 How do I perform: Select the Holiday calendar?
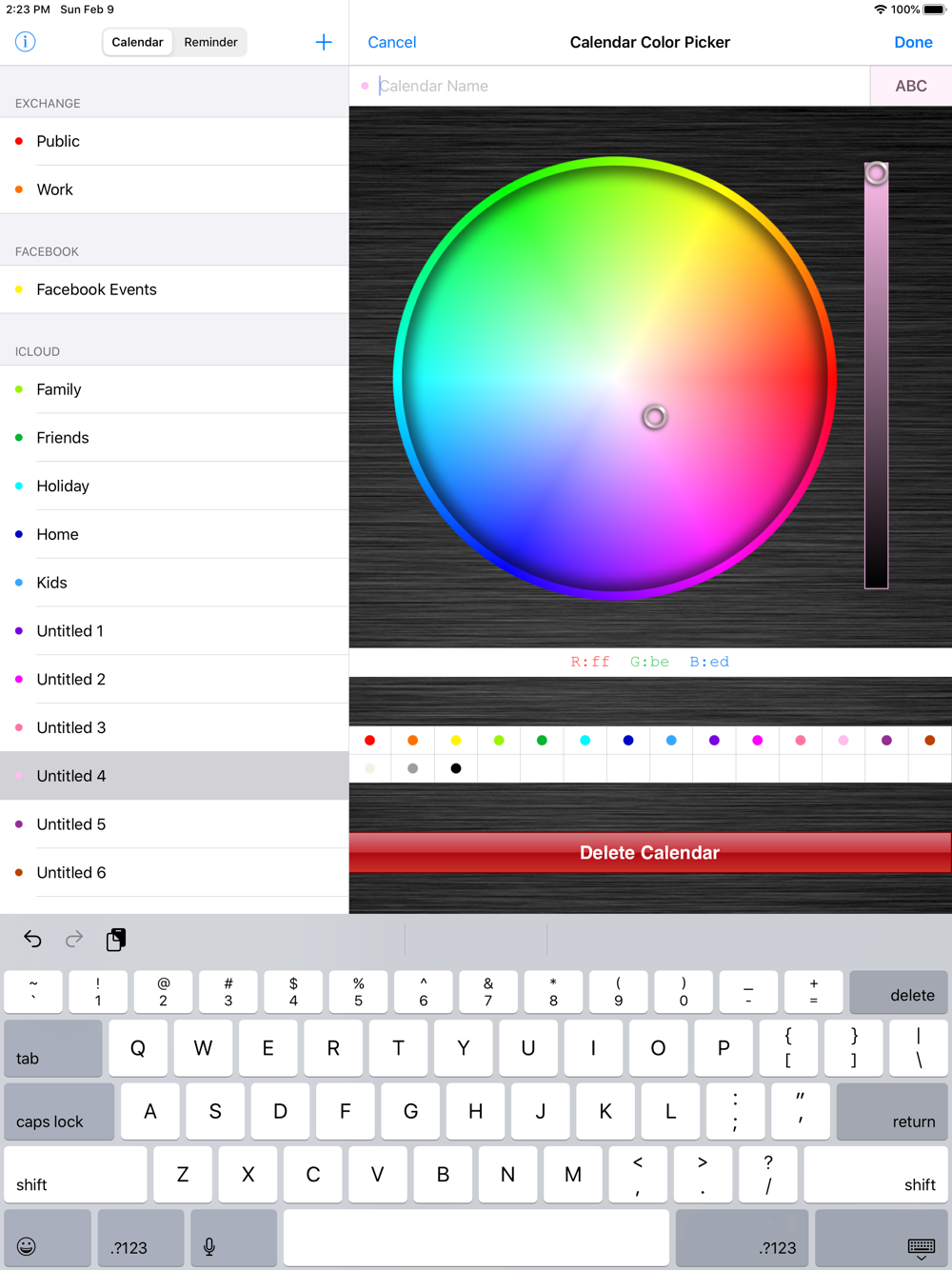coord(174,486)
